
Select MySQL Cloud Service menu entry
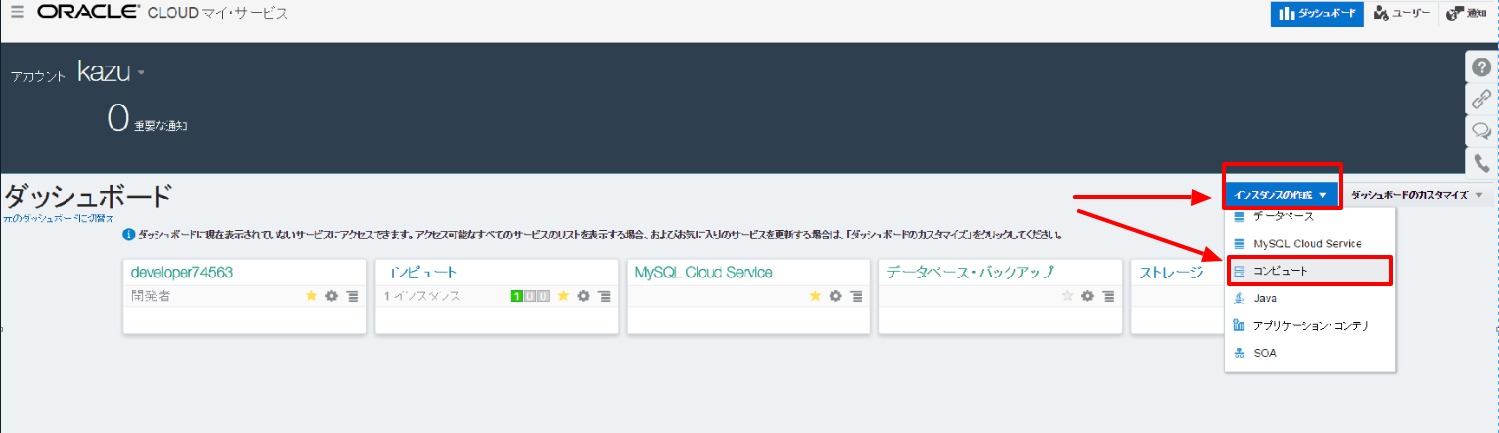tap(1309, 243)
